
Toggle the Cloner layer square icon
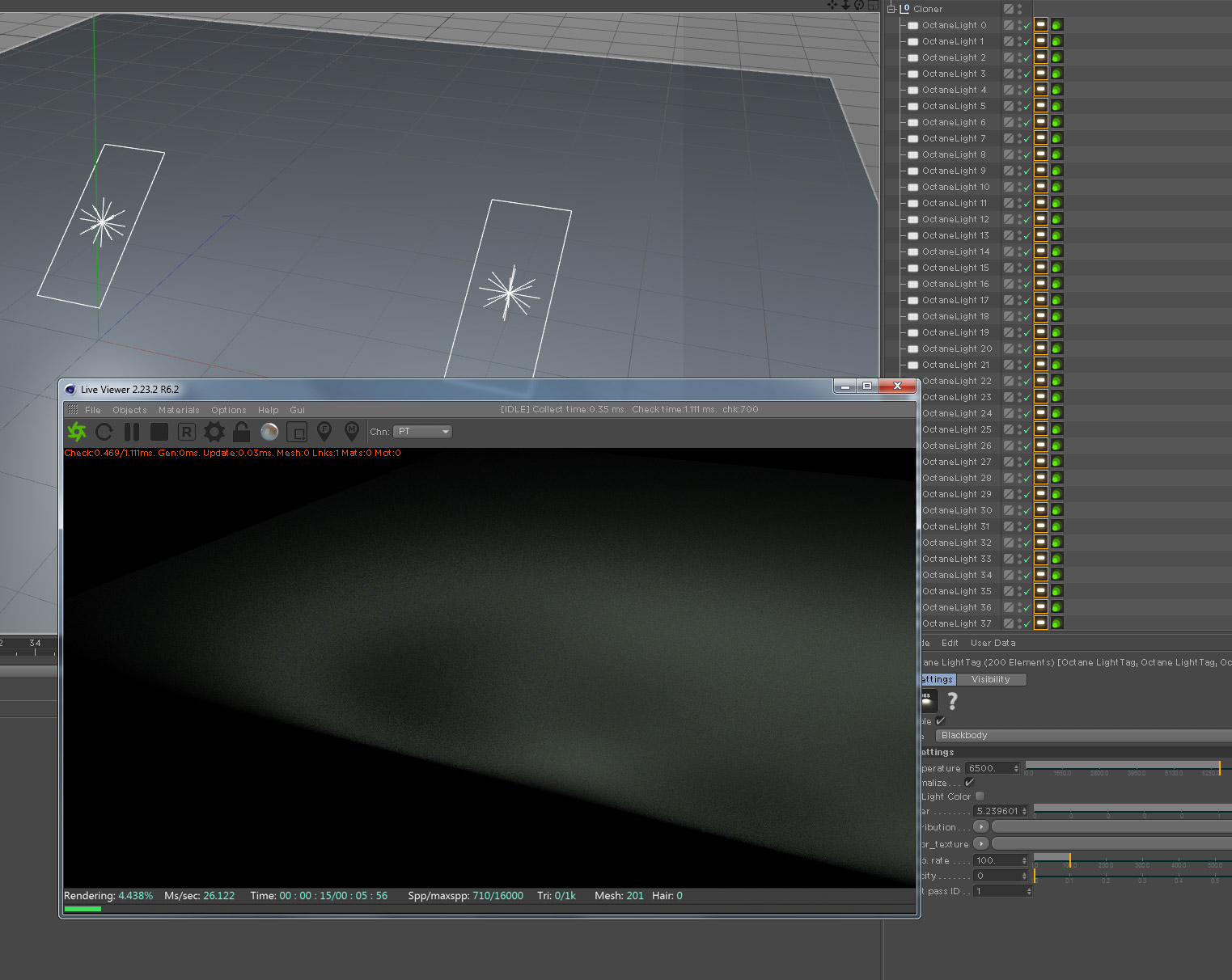tap(1009, 9)
